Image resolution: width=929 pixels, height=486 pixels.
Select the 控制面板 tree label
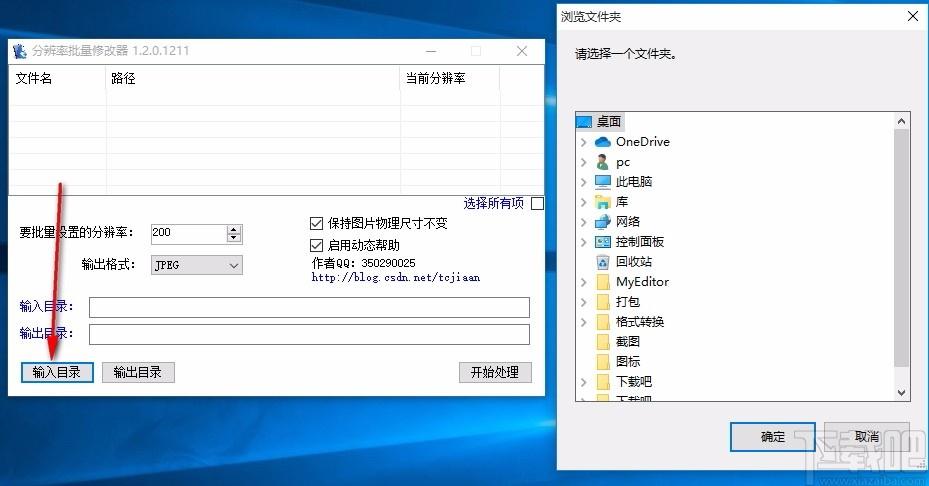click(x=640, y=242)
